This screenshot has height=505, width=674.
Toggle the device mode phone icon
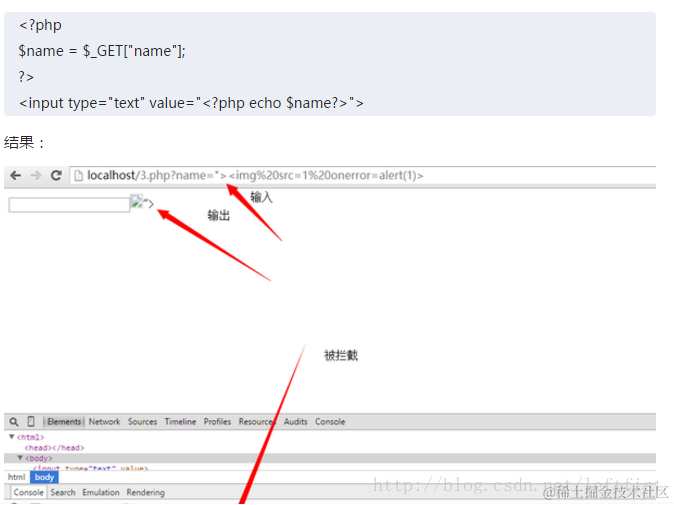tap(31, 422)
